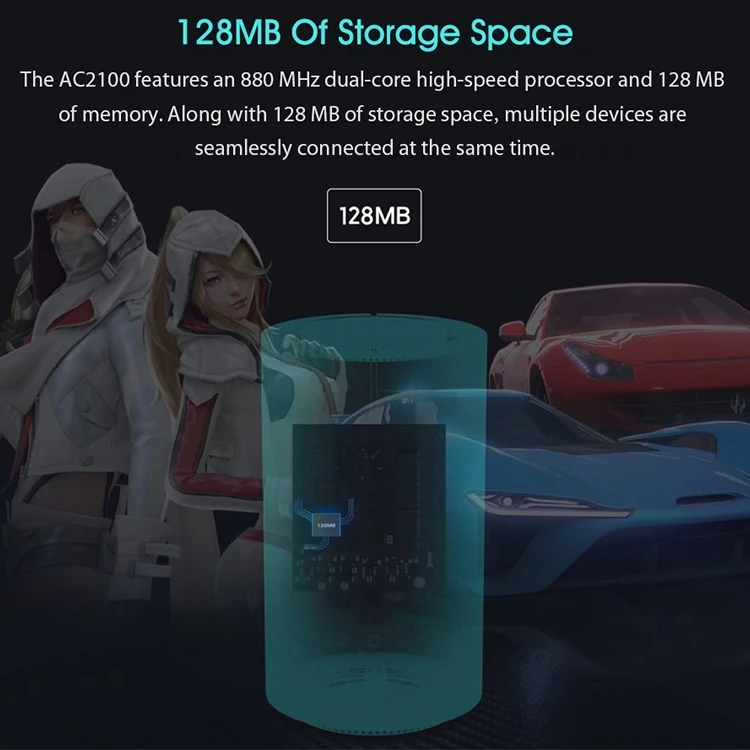
Task: Click the 880 MHz text in description
Action: (x=280, y=79)
